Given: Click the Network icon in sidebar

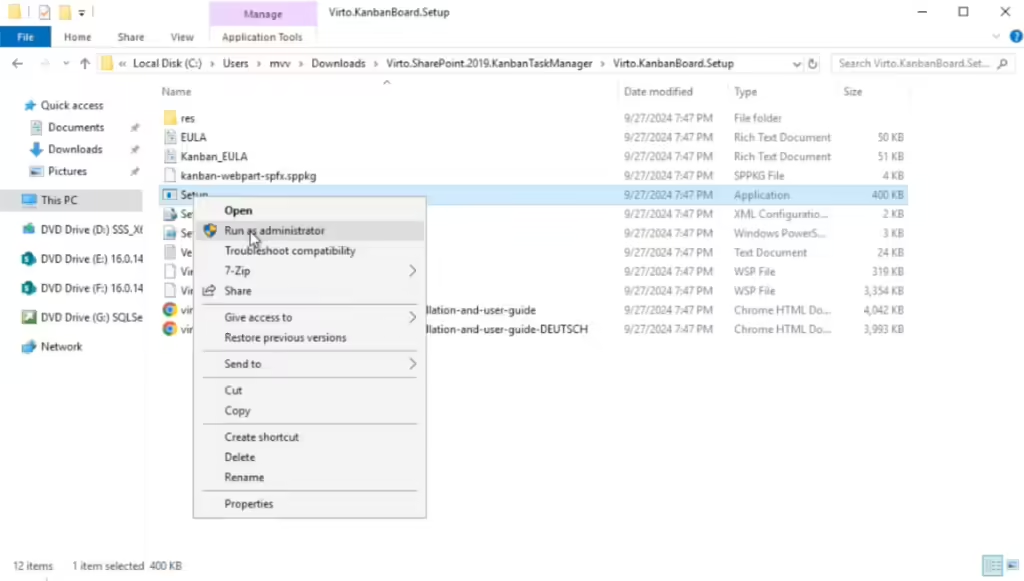Looking at the screenshot, I should (x=28, y=347).
